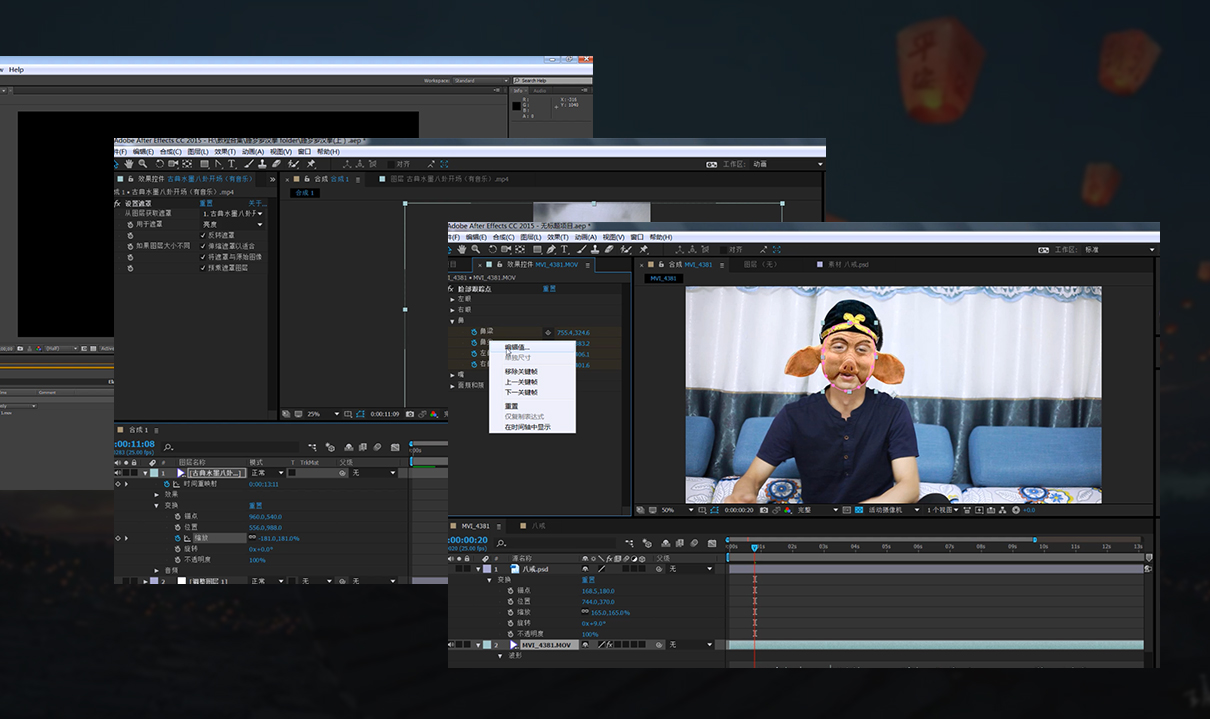Screen dimensions: 1210x719
Task: Click the timeline search magnifier in middle window
Action: click(x=168, y=447)
